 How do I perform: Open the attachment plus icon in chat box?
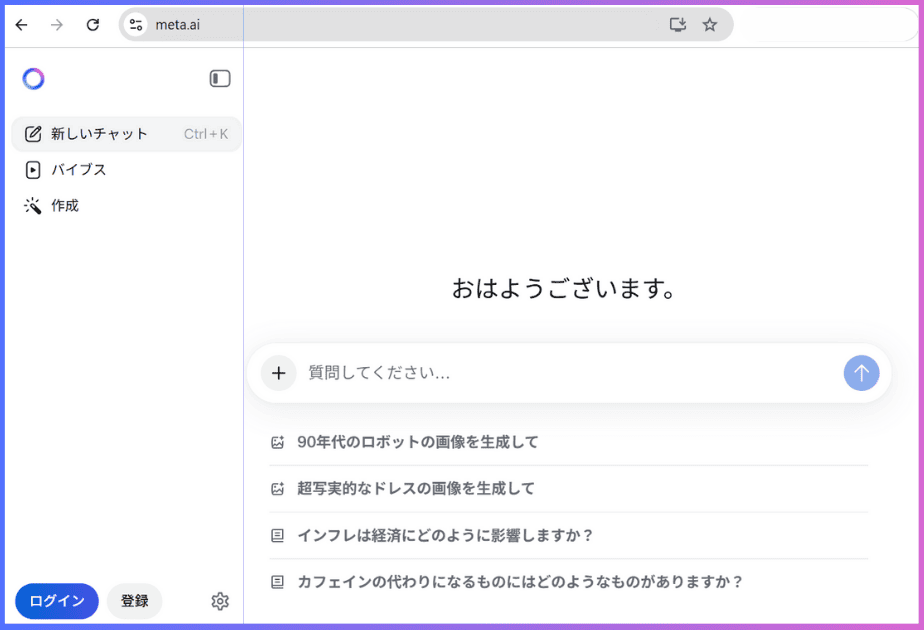[x=279, y=373]
